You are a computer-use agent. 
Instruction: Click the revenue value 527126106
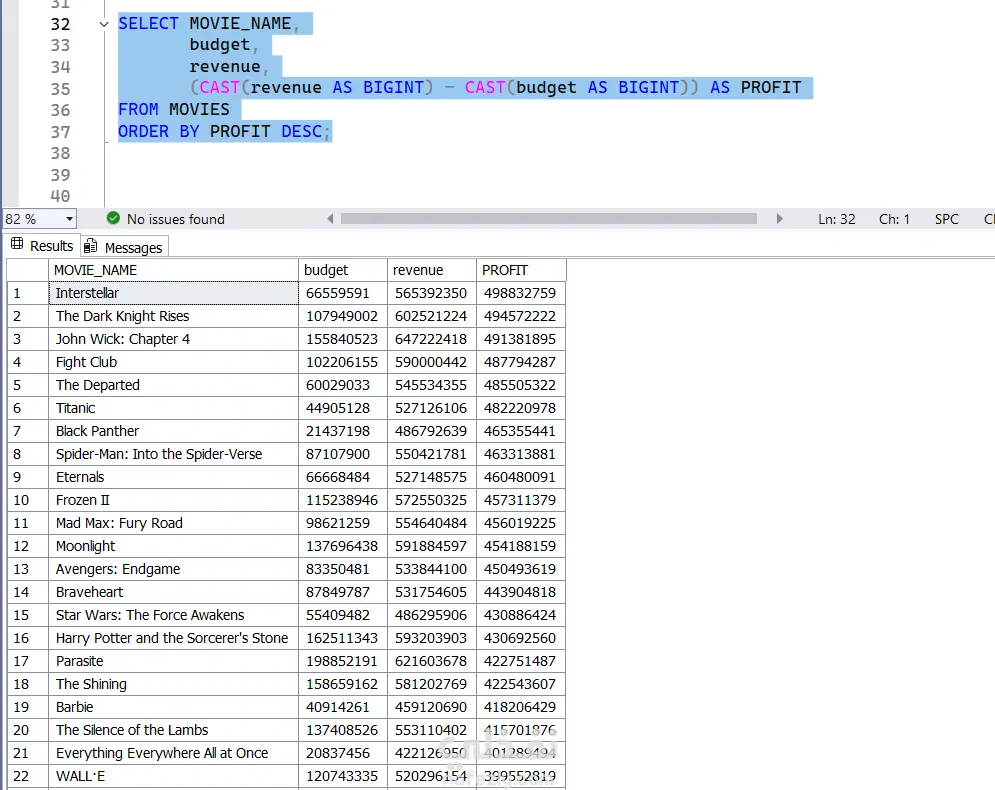pyautogui.click(x=432, y=408)
